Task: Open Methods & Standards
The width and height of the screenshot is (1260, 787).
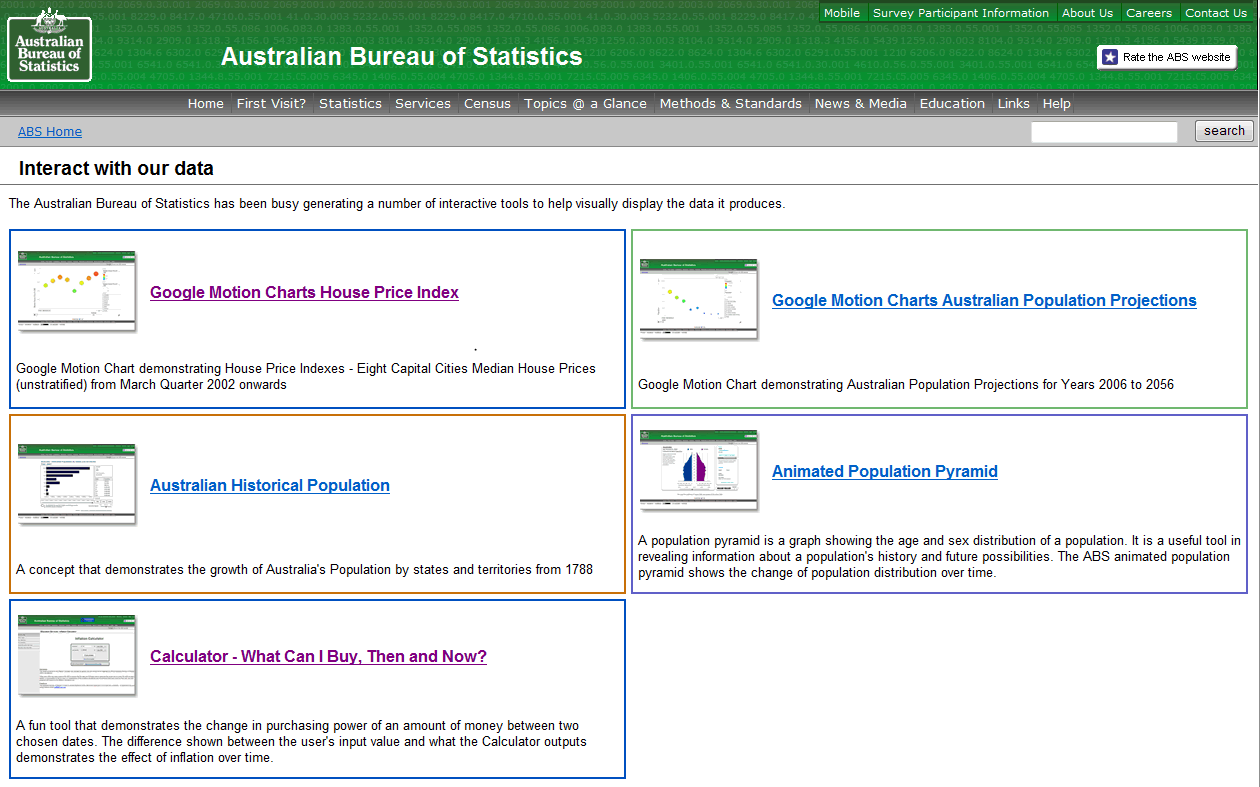Action: pyautogui.click(x=729, y=103)
